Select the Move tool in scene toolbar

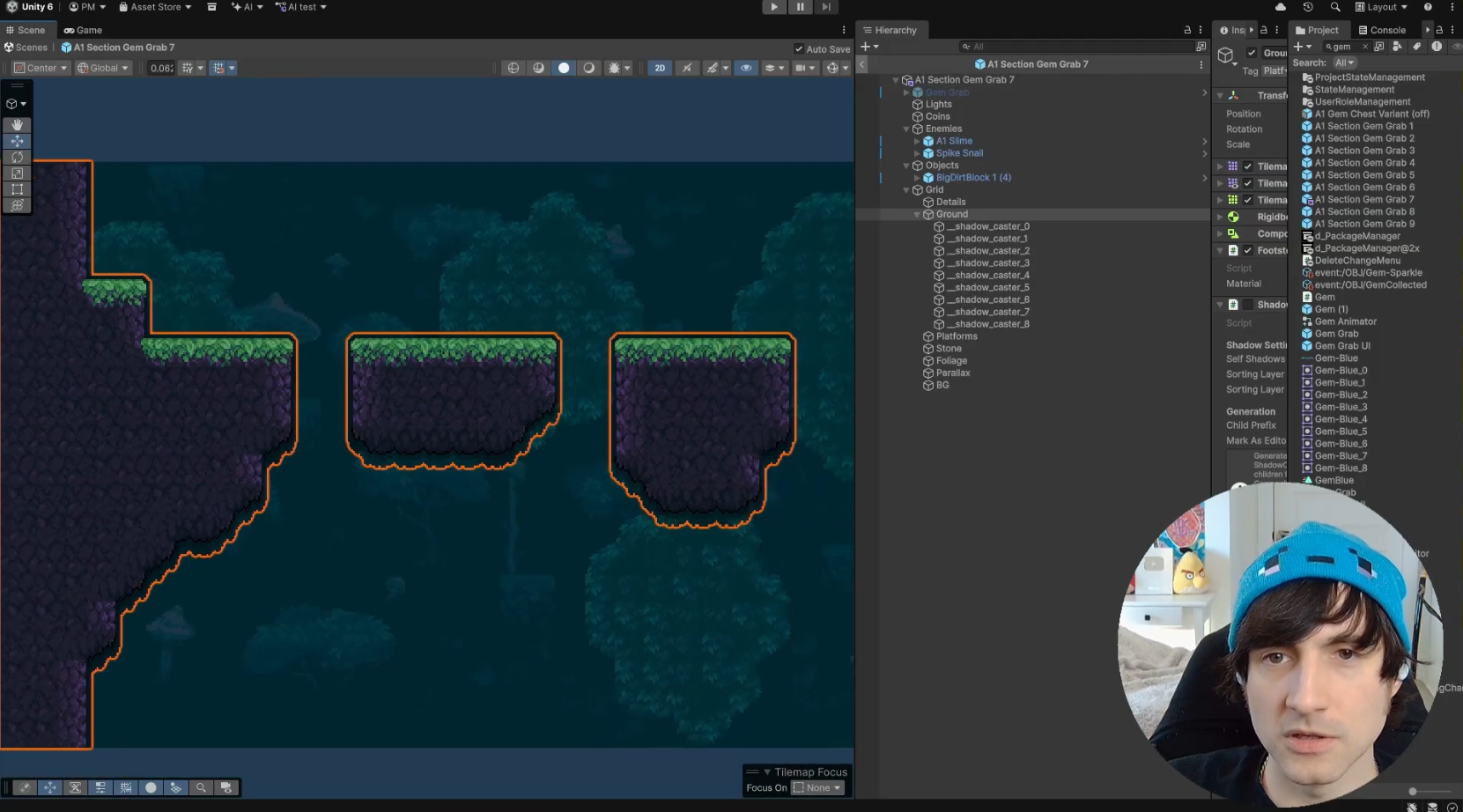pyautogui.click(x=17, y=141)
